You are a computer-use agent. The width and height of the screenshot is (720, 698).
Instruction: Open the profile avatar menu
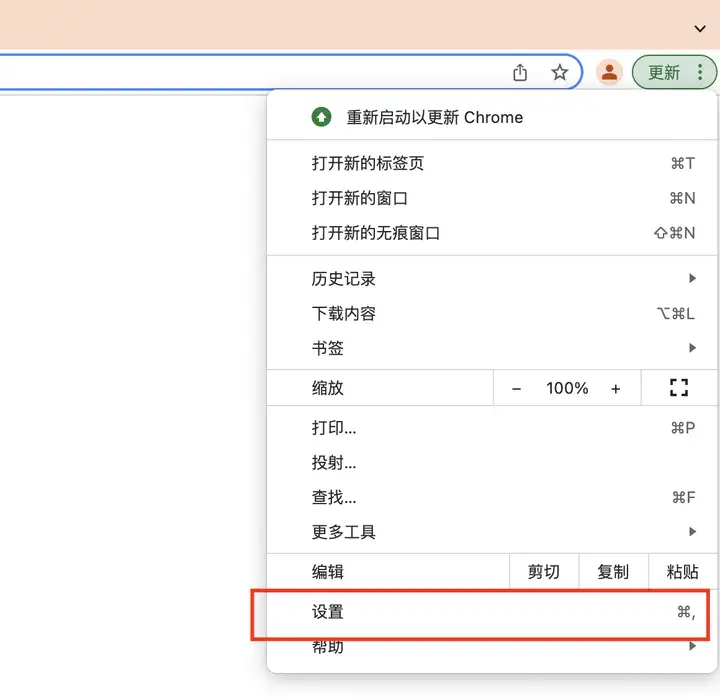pyautogui.click(x=609, y=72)
